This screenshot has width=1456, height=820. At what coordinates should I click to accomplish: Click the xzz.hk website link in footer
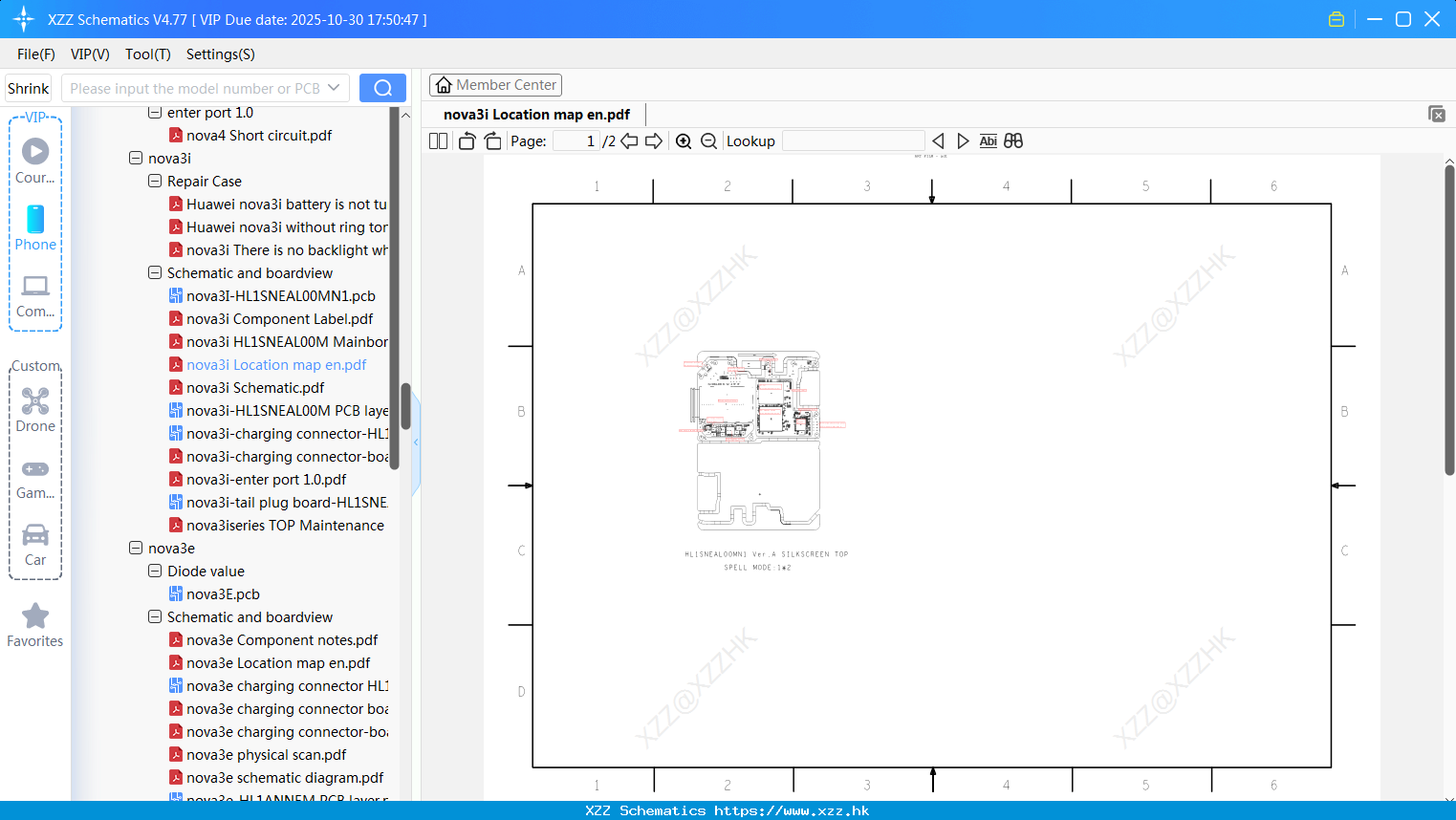coord(792,810)
